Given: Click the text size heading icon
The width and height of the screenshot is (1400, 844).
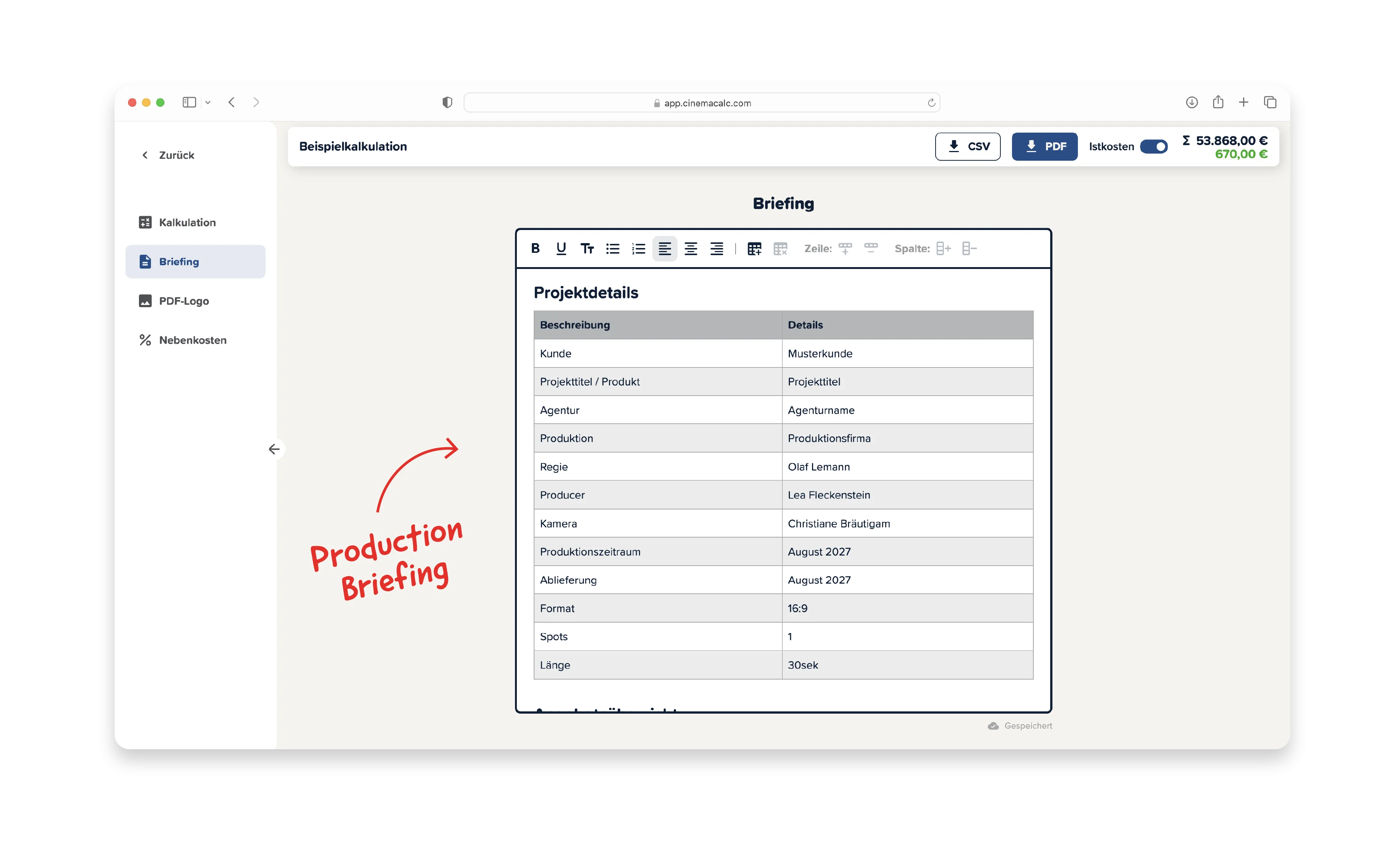Looking at the screenshot, I should tap(587, 248).
